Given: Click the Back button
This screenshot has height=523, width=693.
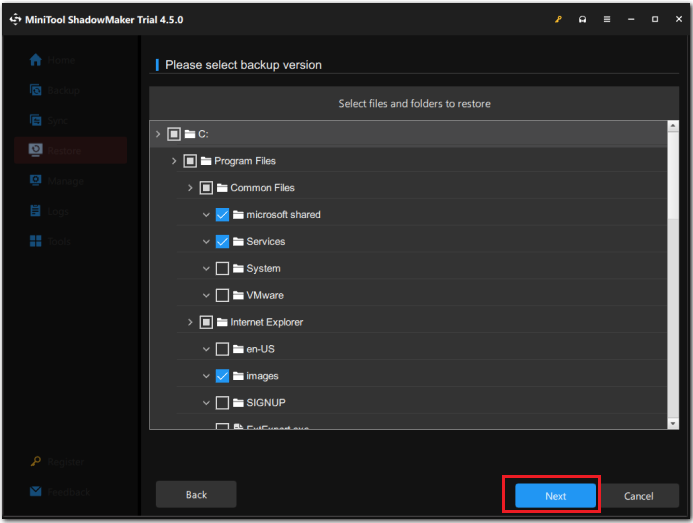Looking at the screenshot, I should pos(196,494).
